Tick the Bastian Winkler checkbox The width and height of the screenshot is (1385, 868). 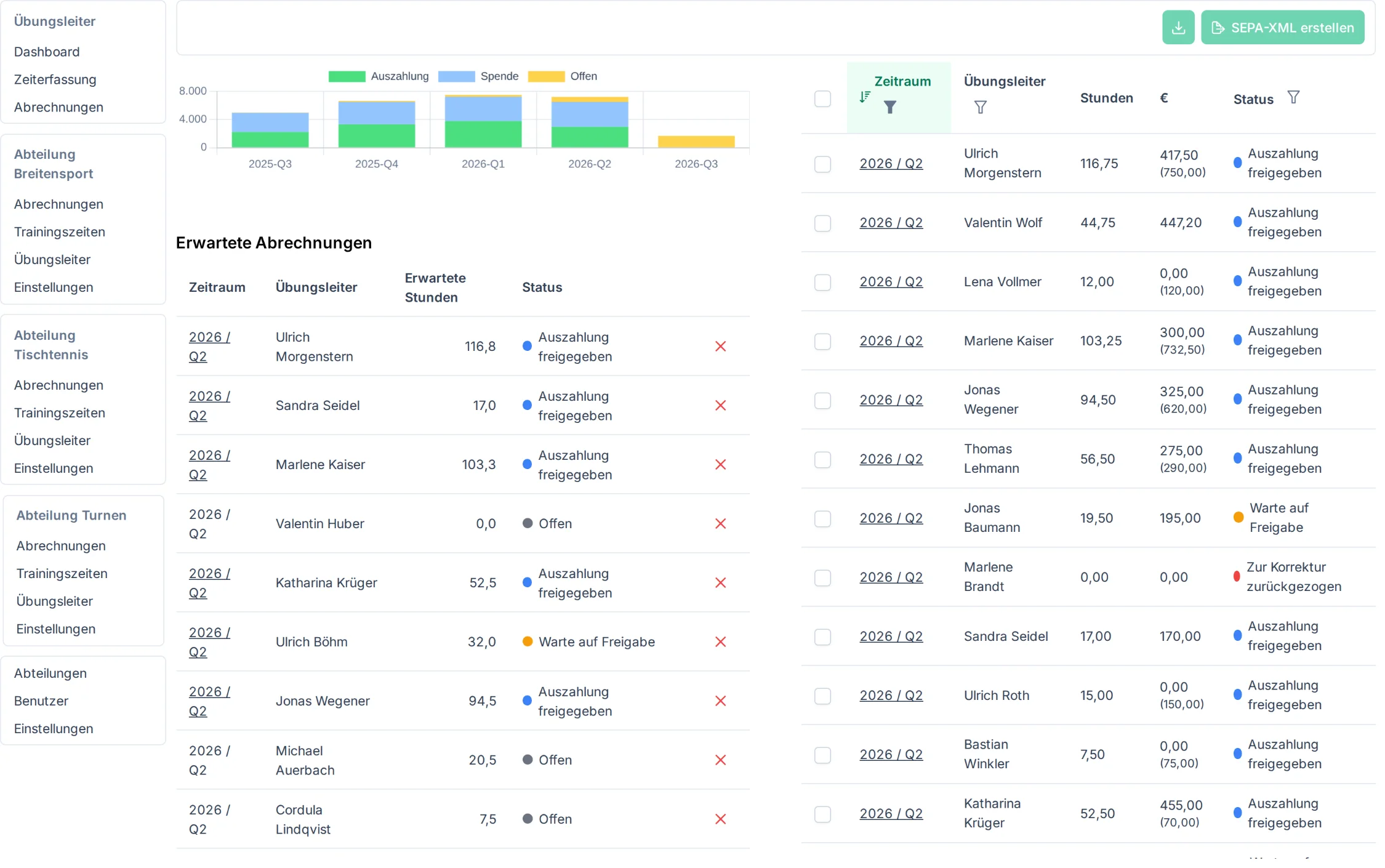tap(822, 755)
